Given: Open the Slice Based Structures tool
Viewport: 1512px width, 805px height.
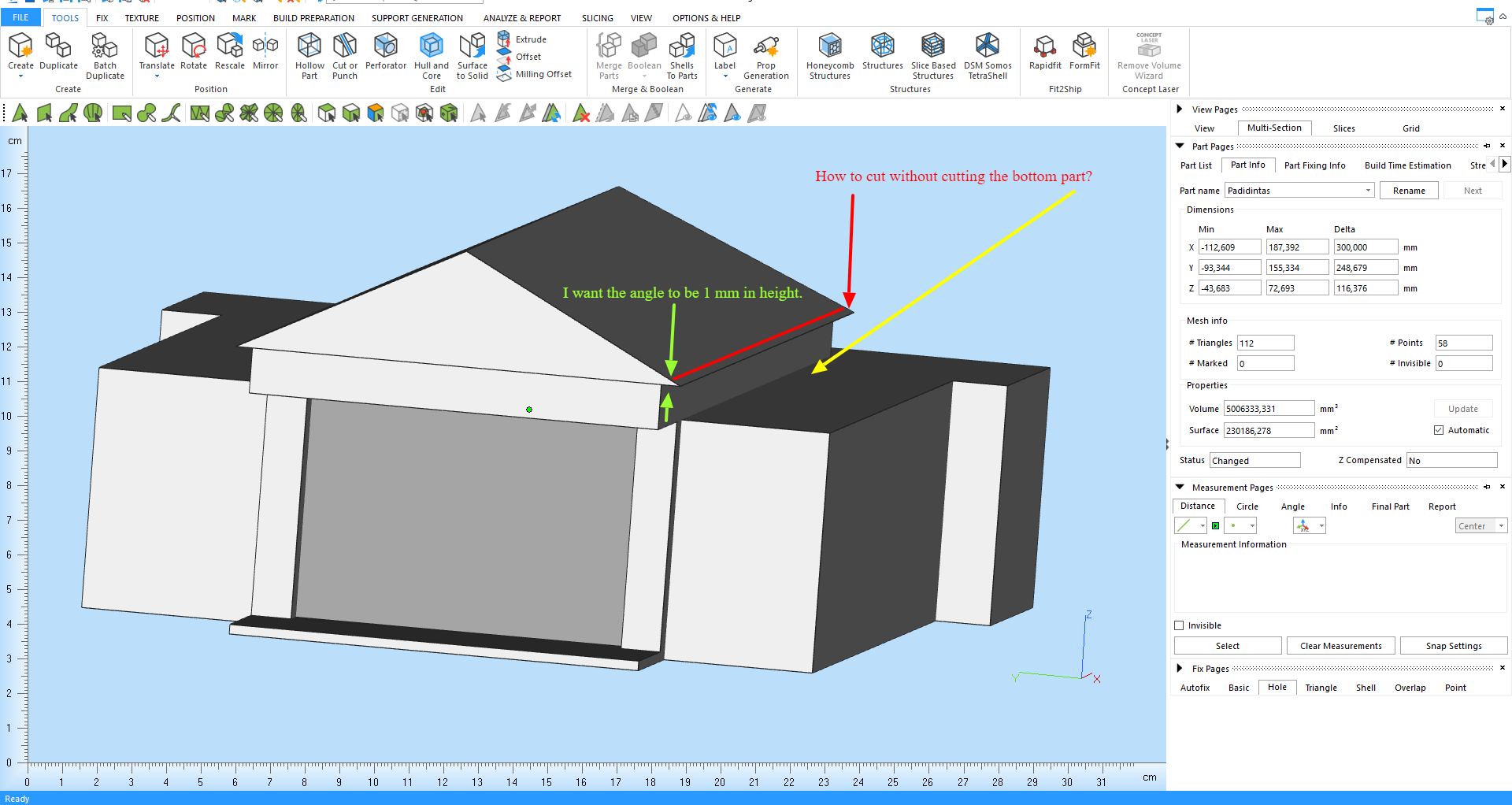Looking at the screenshot, I should click(x=933, y=55).
